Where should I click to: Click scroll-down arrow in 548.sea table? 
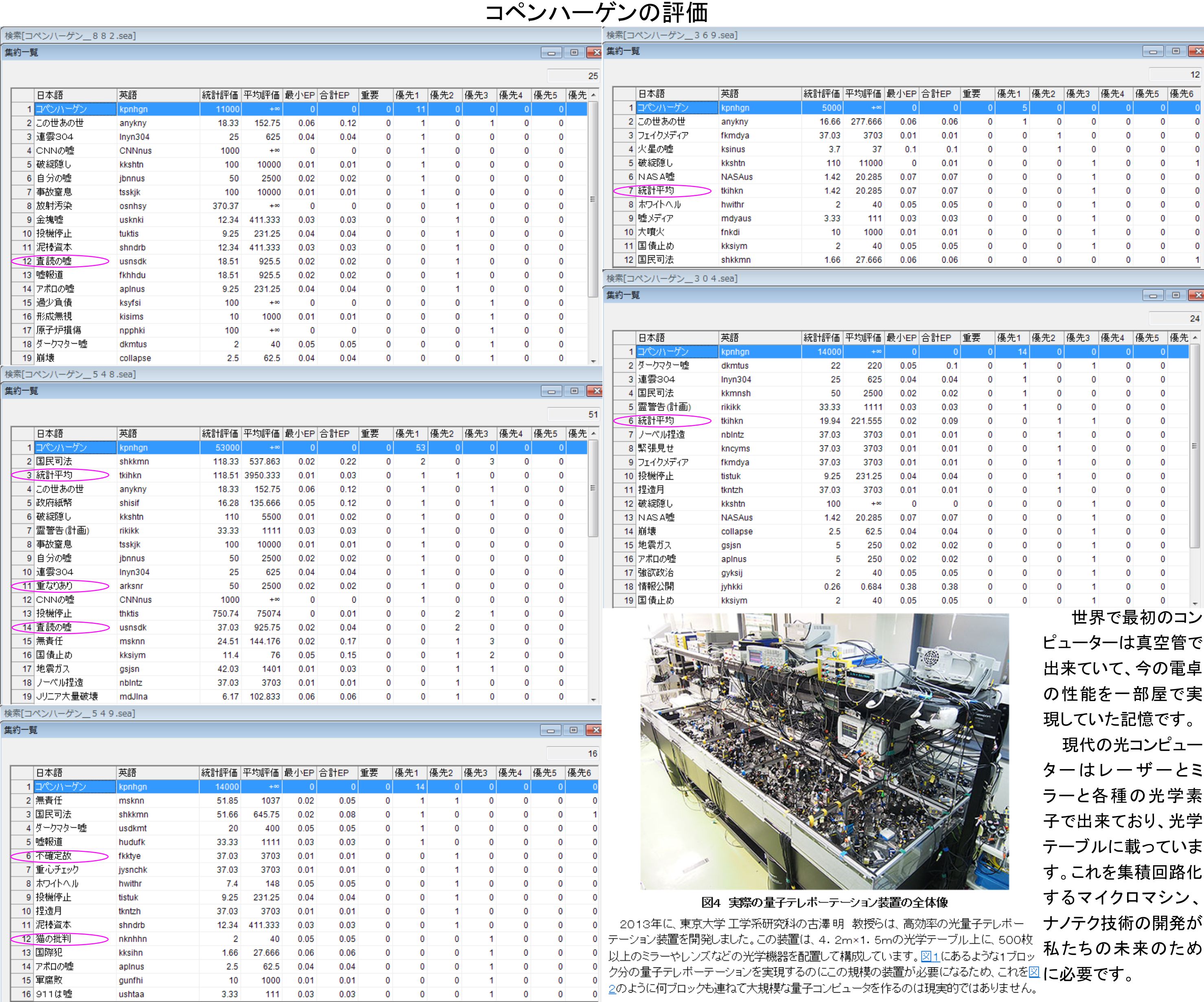click(x=593, y=700)
